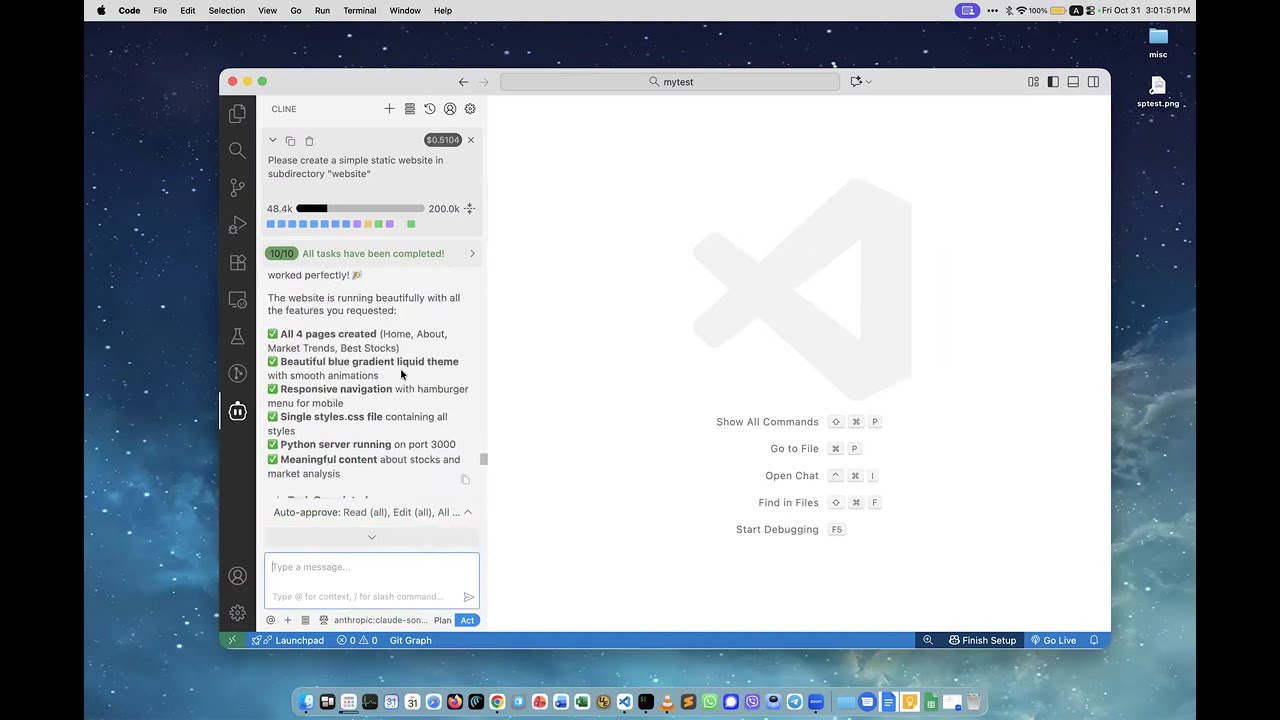
Task: Open notifications bell in status bar
Action: point(1094,640)
